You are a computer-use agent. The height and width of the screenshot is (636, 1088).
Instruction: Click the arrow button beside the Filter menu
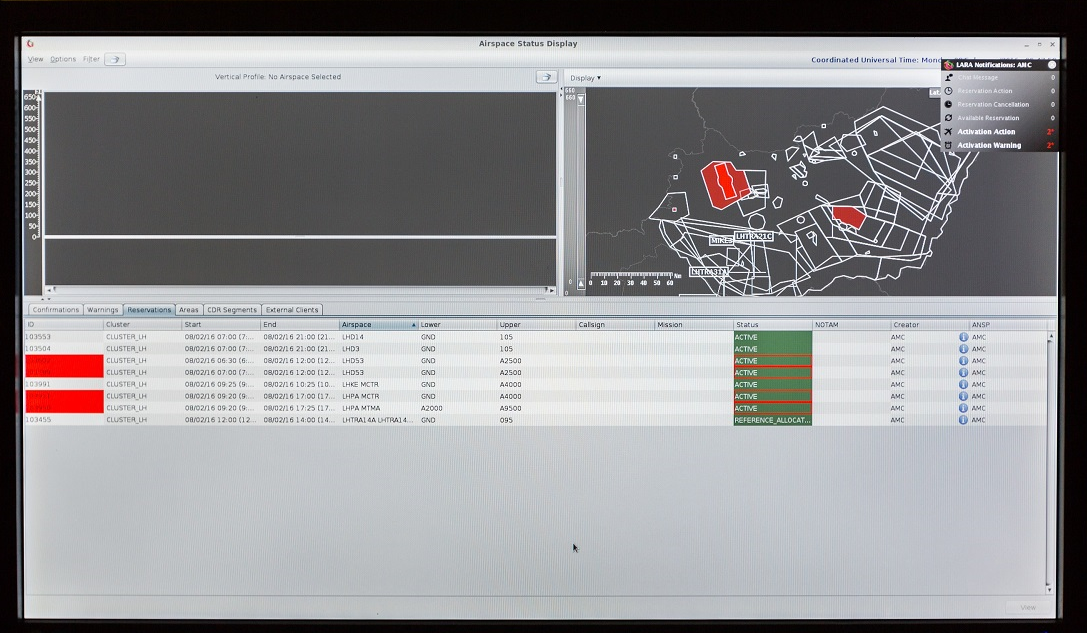coord(115,60)
